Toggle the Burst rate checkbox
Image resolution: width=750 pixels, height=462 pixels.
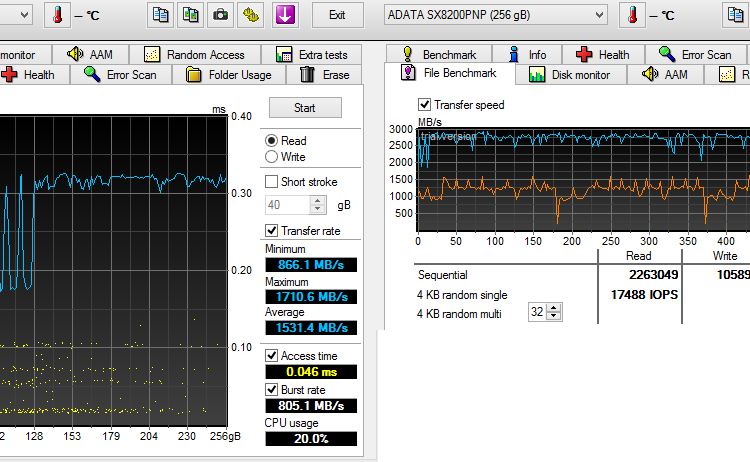tap(272, 389)
